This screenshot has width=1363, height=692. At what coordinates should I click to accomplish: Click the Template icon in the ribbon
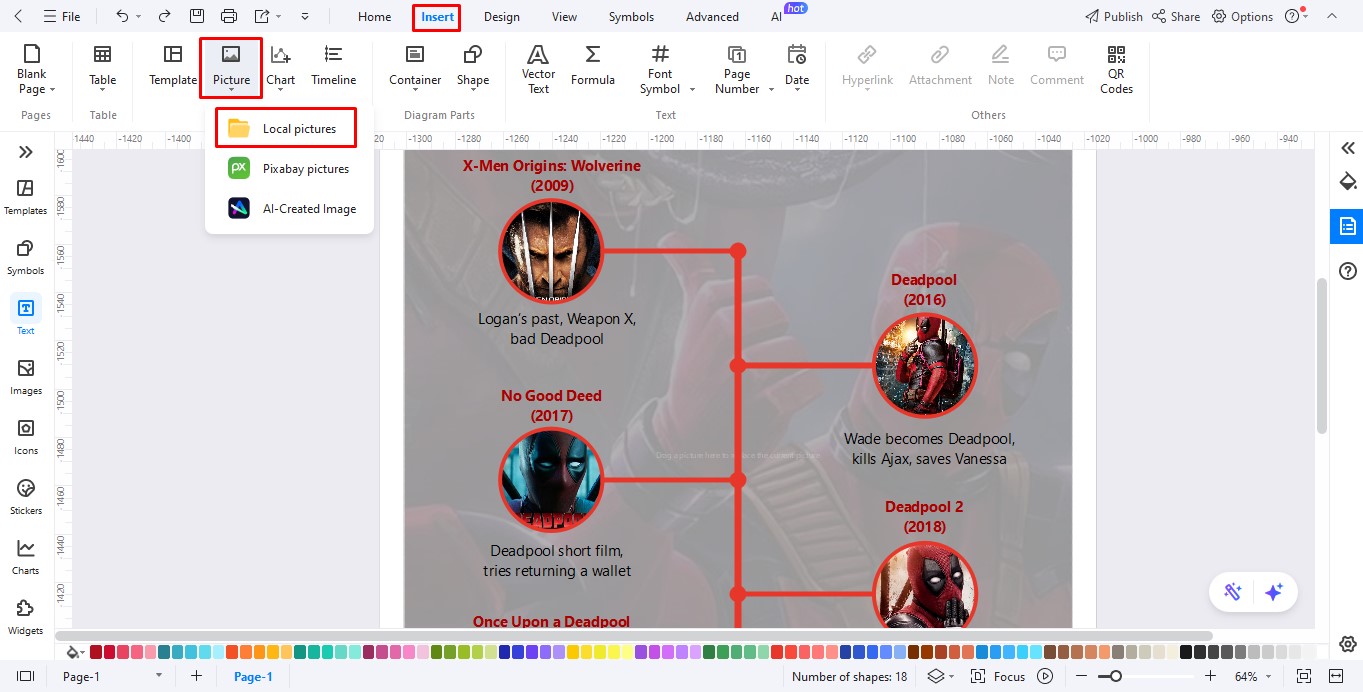pyautogui.click(x=173, y=66)
